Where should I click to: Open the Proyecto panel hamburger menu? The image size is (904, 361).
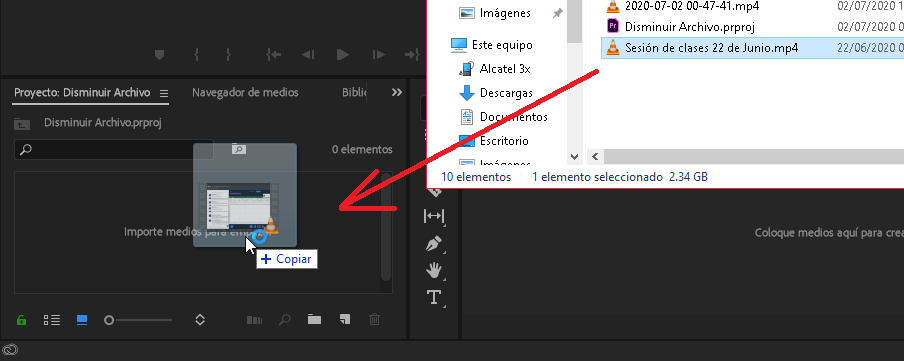pos(164,93)
